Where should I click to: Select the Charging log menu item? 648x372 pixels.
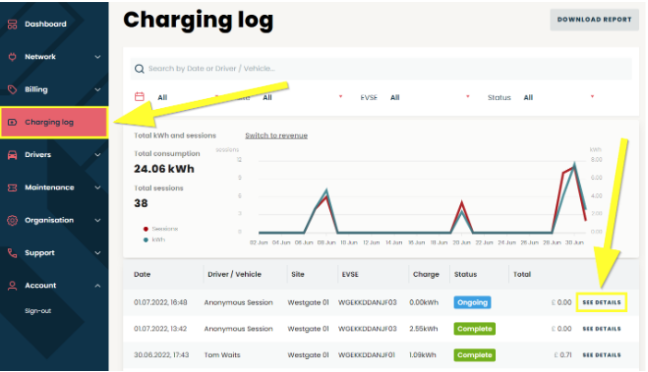tap(54, 122)
